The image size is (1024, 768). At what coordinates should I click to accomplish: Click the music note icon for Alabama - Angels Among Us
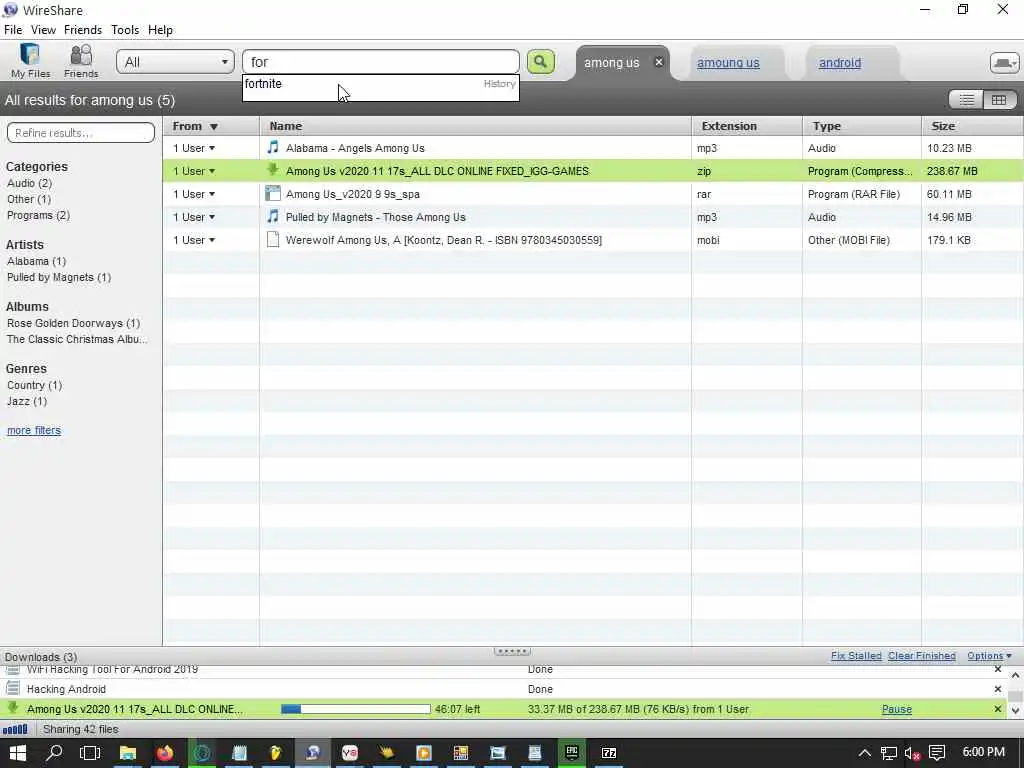[273, 148]
